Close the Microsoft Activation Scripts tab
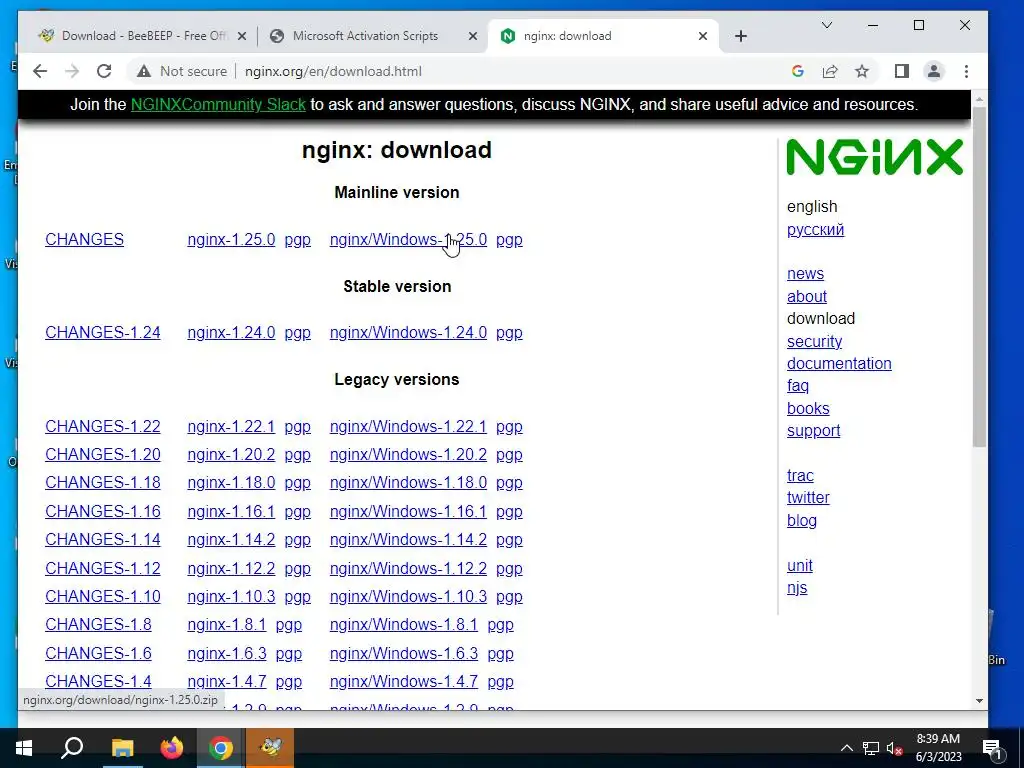The width and height of the screenshot is (1024, 768). 473,36
